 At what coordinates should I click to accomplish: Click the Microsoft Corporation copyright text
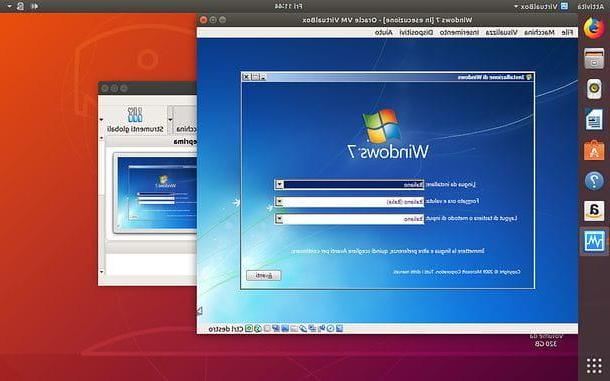point(457,272)
